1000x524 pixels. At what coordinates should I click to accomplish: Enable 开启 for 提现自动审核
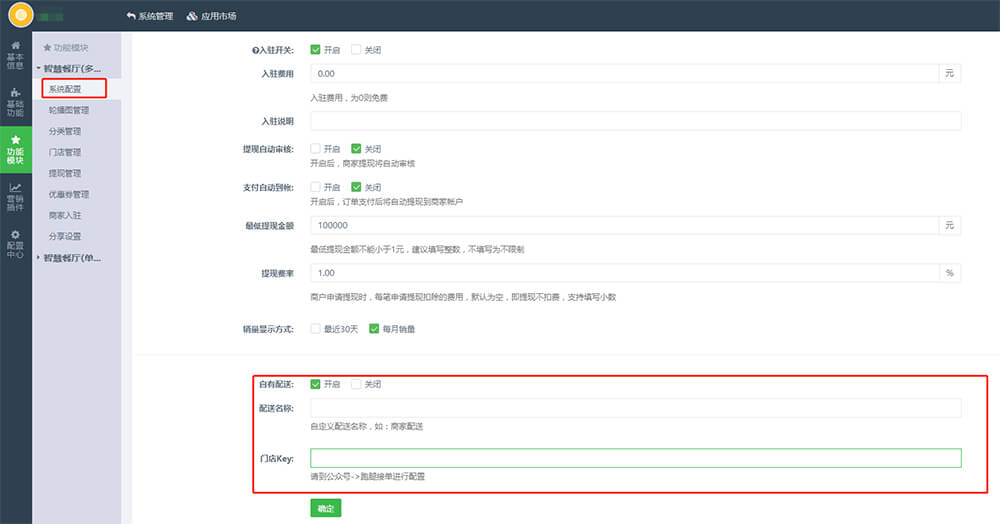click(x=316, y=149)
